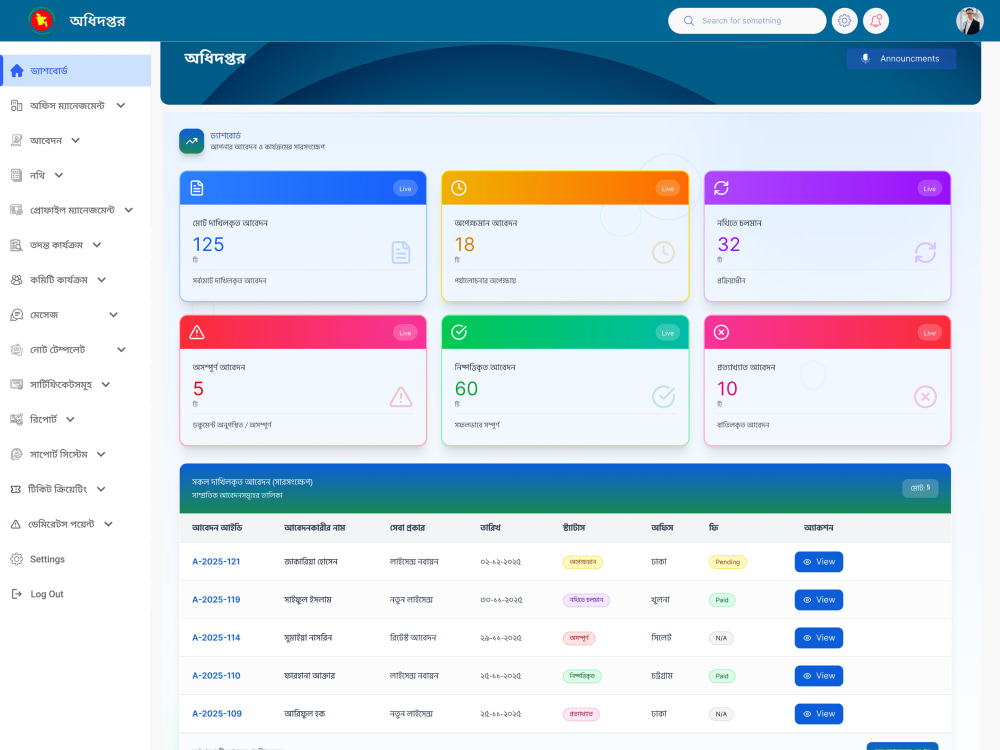This screenshot has width=1000, height=750.
Task: Click the home icon beside ড্যাশবোর্ড
Action: pyautogui.click(x=17, y=70)
